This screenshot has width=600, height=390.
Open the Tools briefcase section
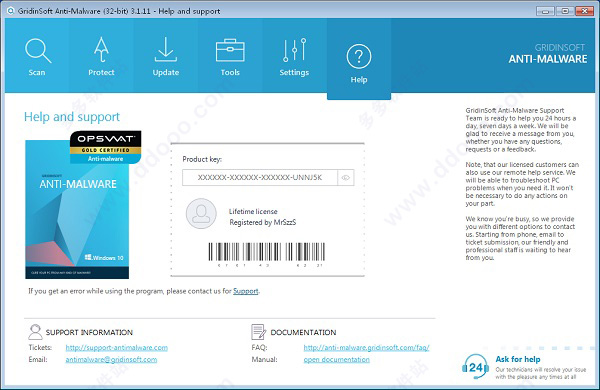tap(230, 56)
